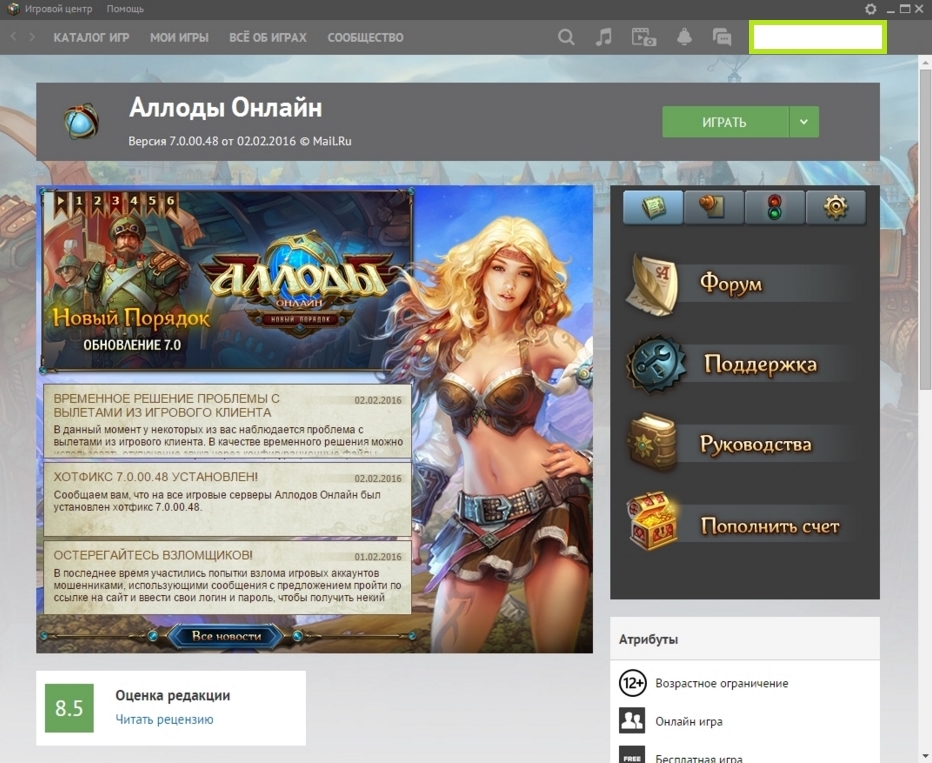The height and width of the screenshot is (763, 932).
Task: Switch banner to slide 3
Action: (115, 200)
